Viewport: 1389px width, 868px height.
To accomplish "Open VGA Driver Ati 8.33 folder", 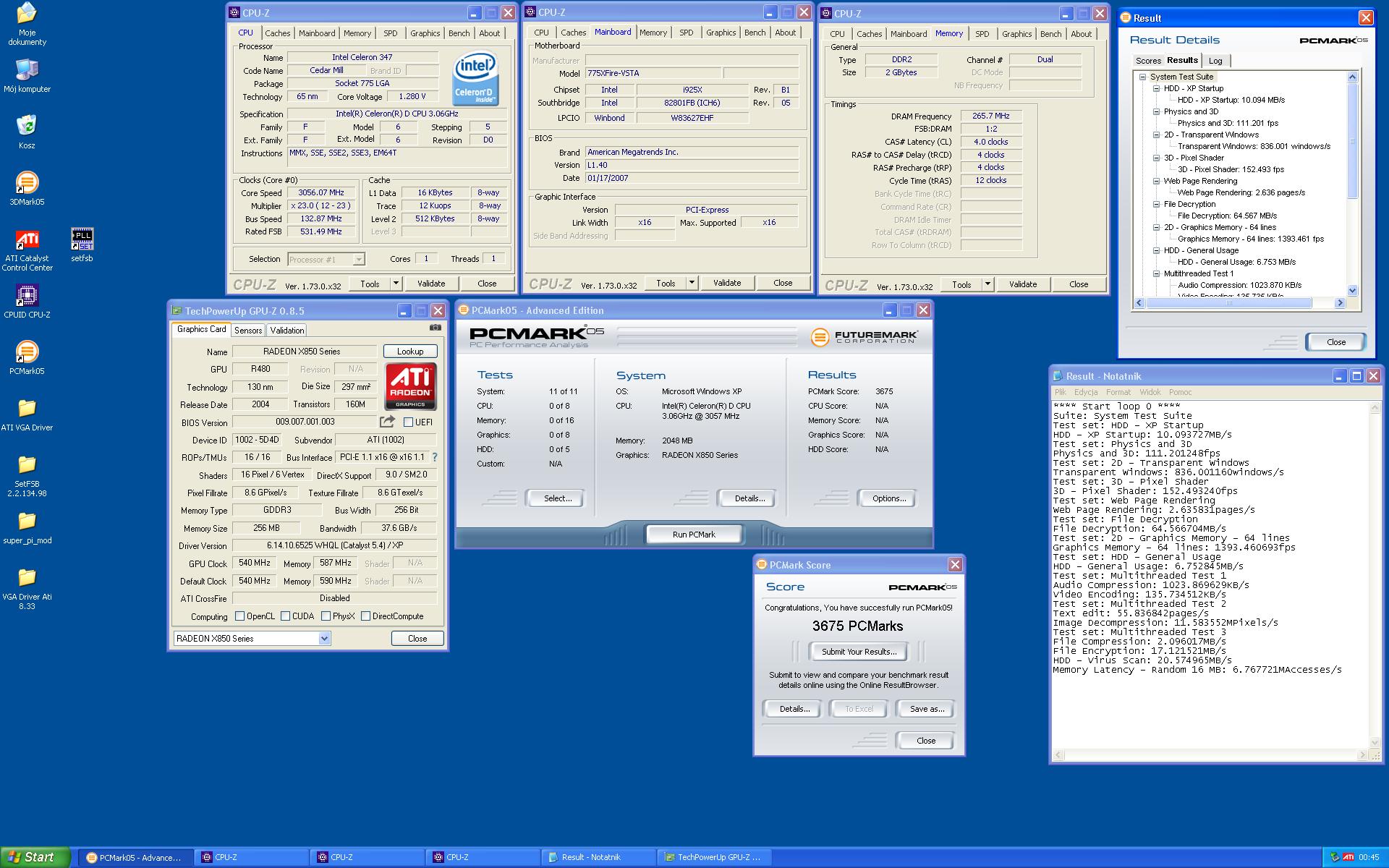I will (27, 587).
